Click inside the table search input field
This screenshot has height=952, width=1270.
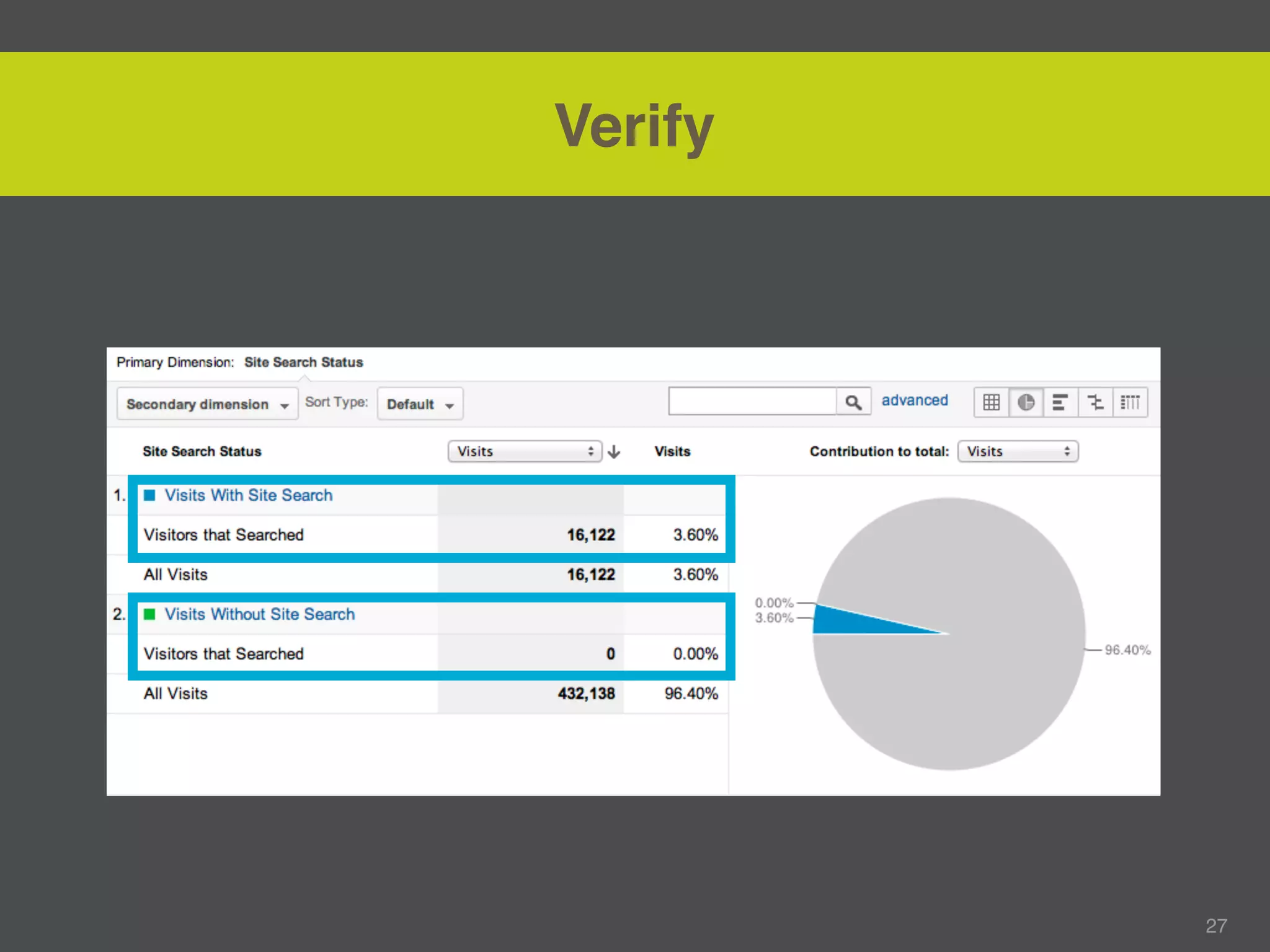point(752,402)
